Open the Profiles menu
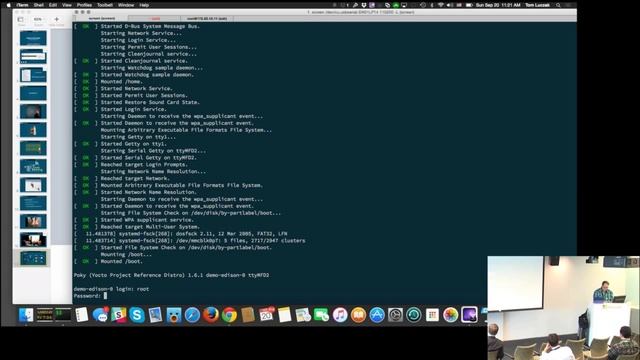Screen dimensions: 640x360 point(84,5)
